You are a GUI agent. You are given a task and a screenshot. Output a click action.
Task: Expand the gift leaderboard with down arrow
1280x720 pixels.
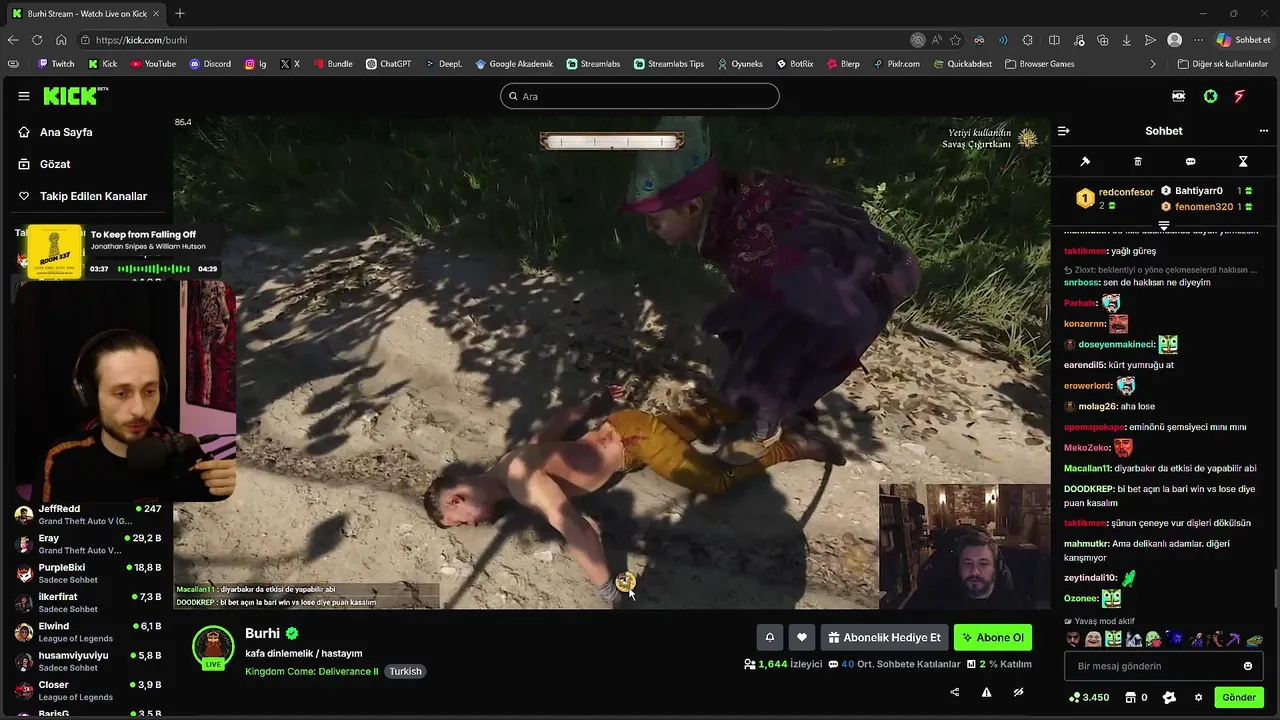point(1164,226)
